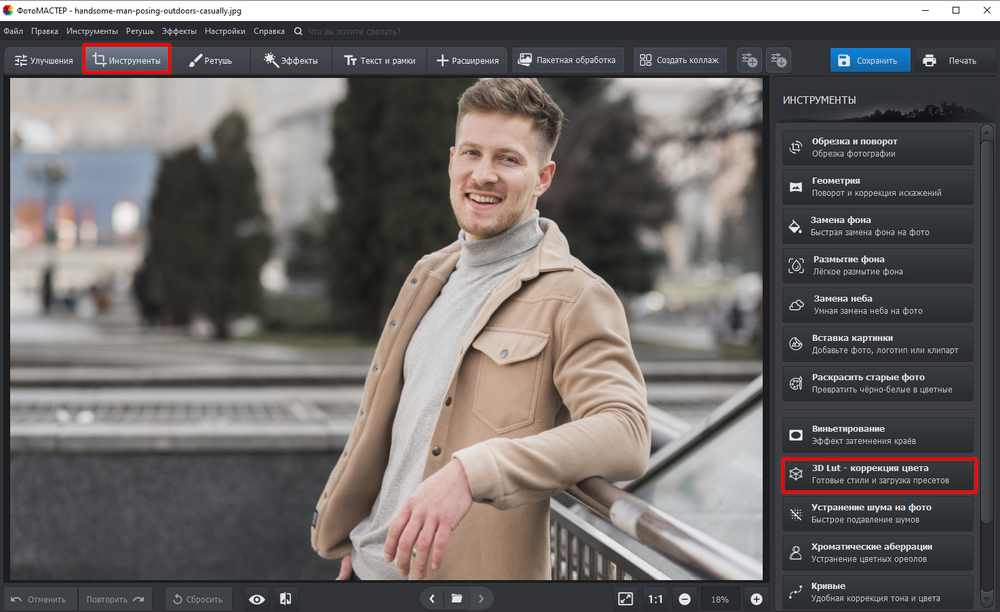Click the Сохранить button
Image resolution: width=1000 pixels, height=612 pixels.
click(x=870, y=61)
